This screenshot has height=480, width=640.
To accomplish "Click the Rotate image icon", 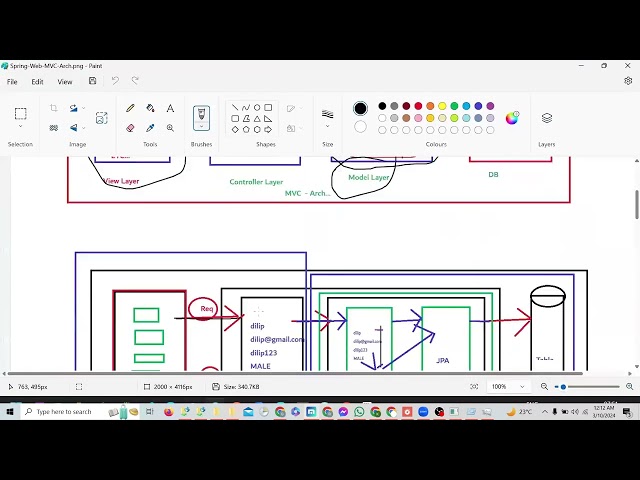I will click(x=73, y=108).
